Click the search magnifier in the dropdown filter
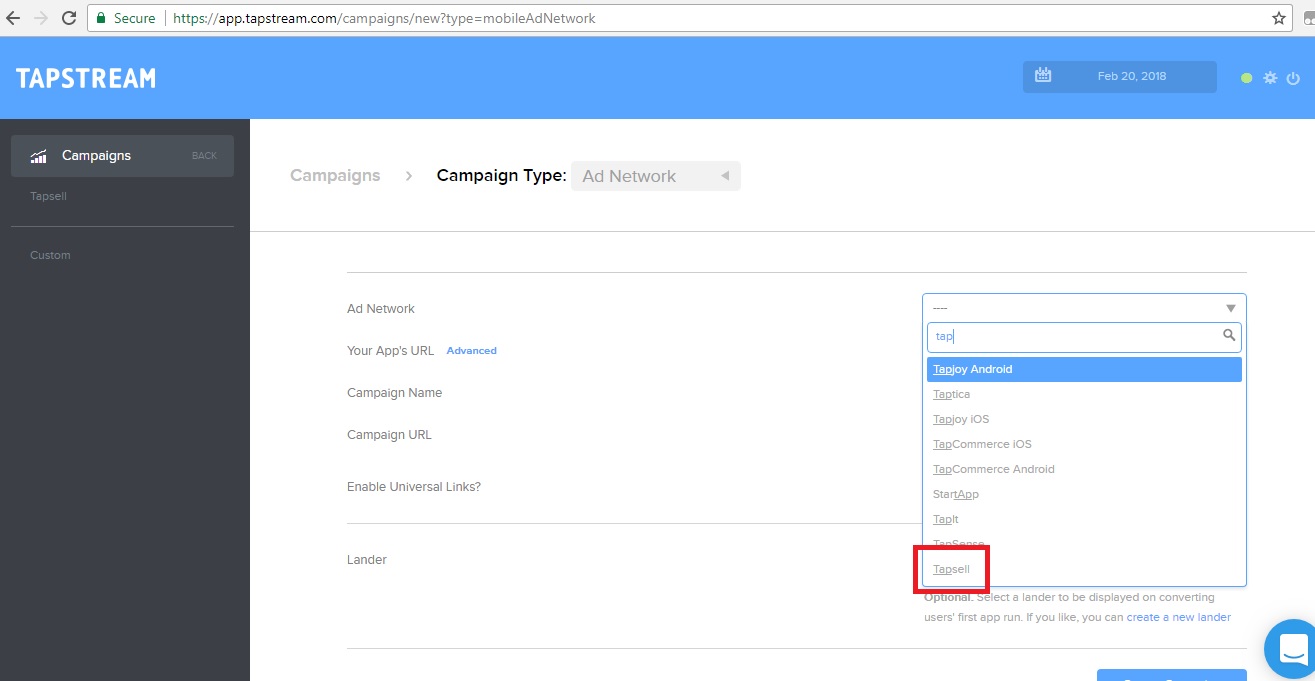 (x=1229, y=336)
